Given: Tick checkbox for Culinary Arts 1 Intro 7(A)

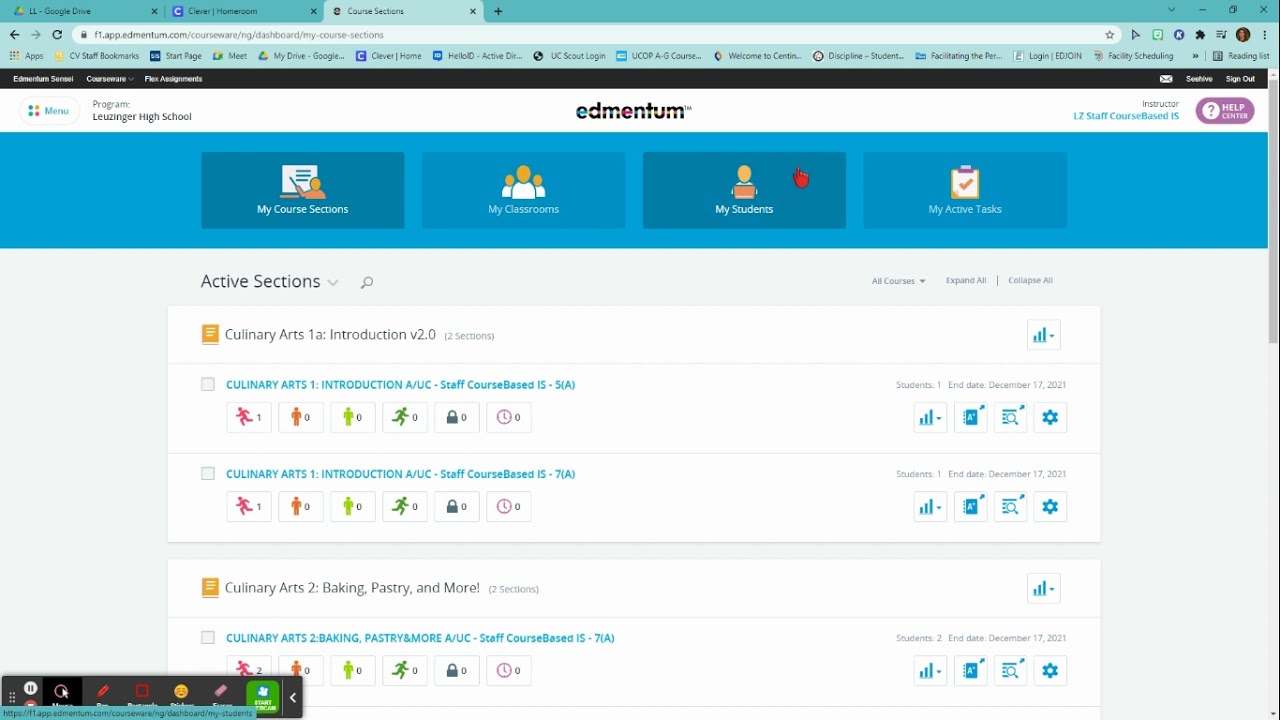Looking at the screenshot, I should (208, 473).
